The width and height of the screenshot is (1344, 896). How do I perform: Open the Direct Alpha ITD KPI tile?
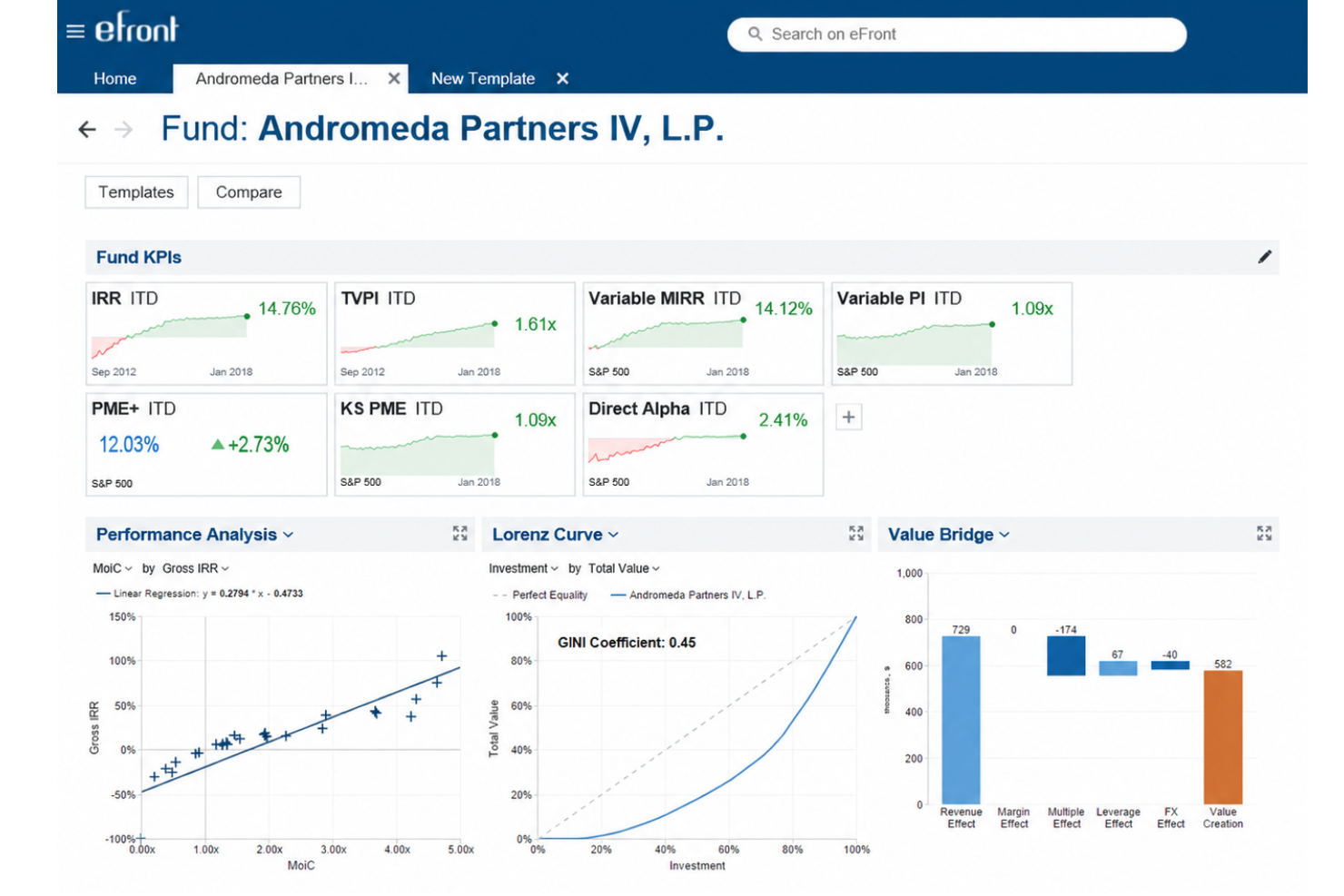[x=703, y=445]
